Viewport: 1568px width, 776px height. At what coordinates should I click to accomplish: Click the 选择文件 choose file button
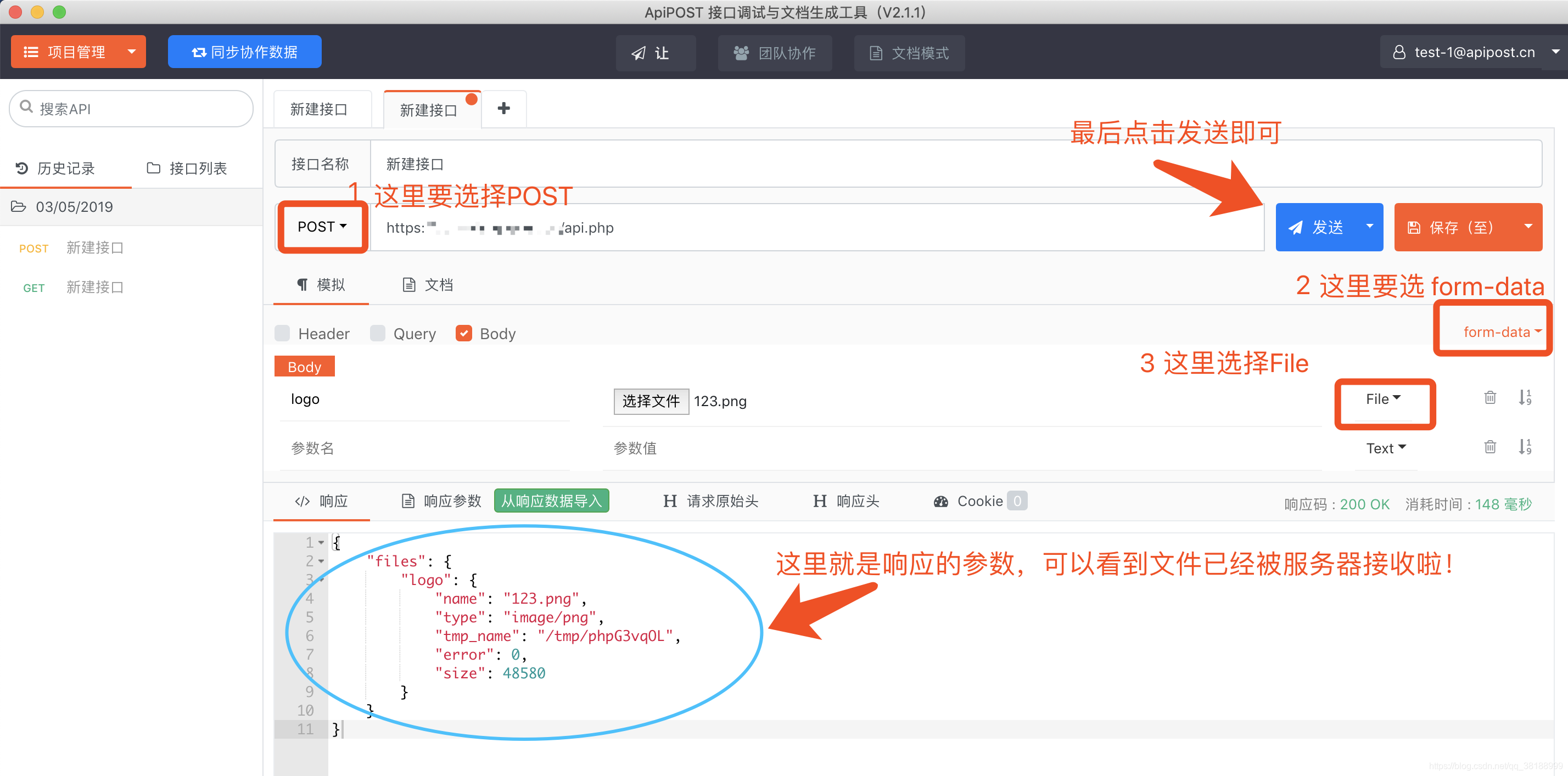pyautogui.click(x=651, y=401)
